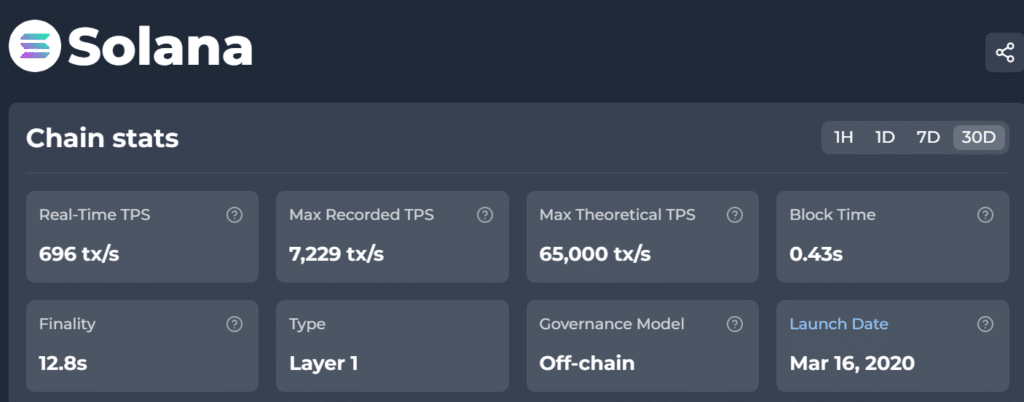Select the 1H time range
This screenshot has width=1024, height=402.
843,138
